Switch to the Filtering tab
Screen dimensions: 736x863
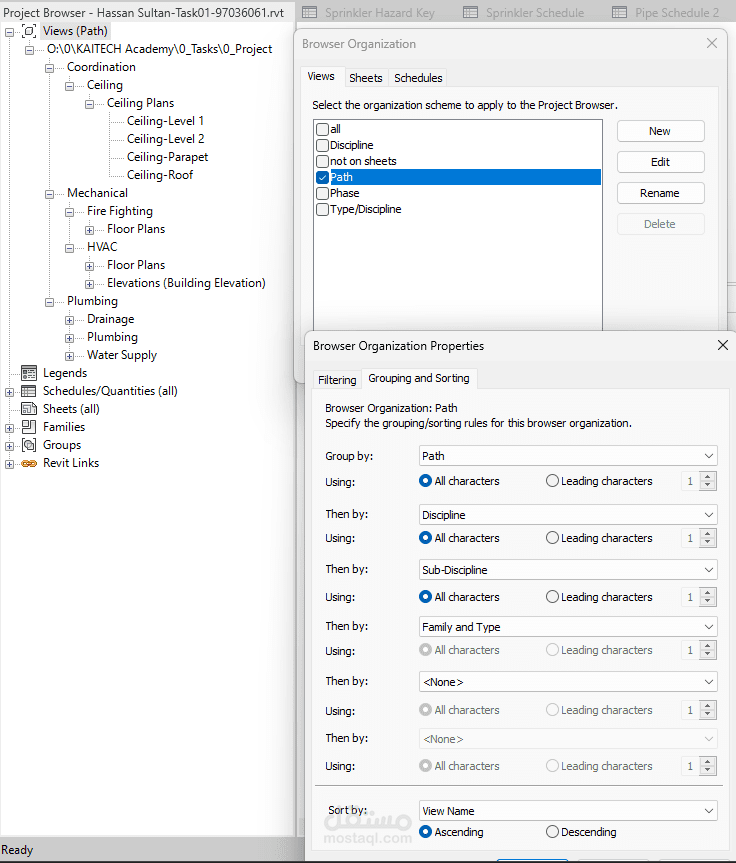tap(337, 380)
